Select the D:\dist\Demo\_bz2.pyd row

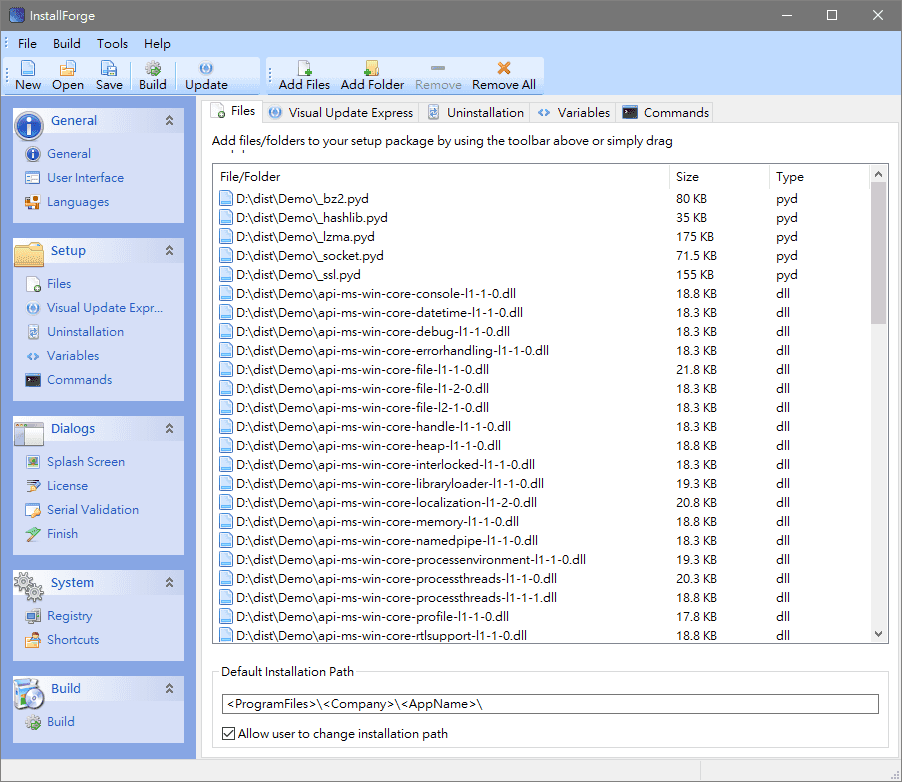coord(541,199)
